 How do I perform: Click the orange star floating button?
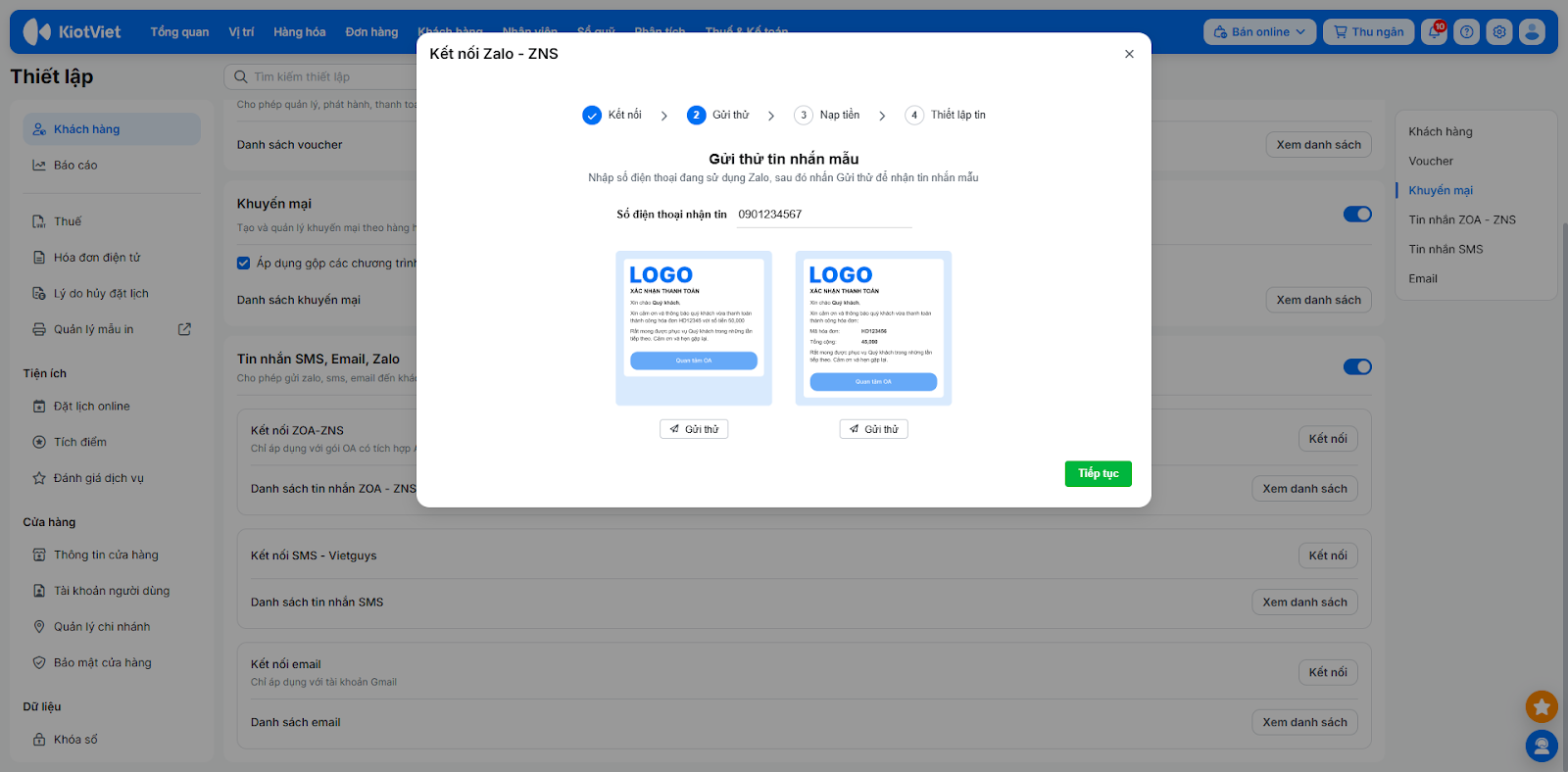coord(1542,706)
